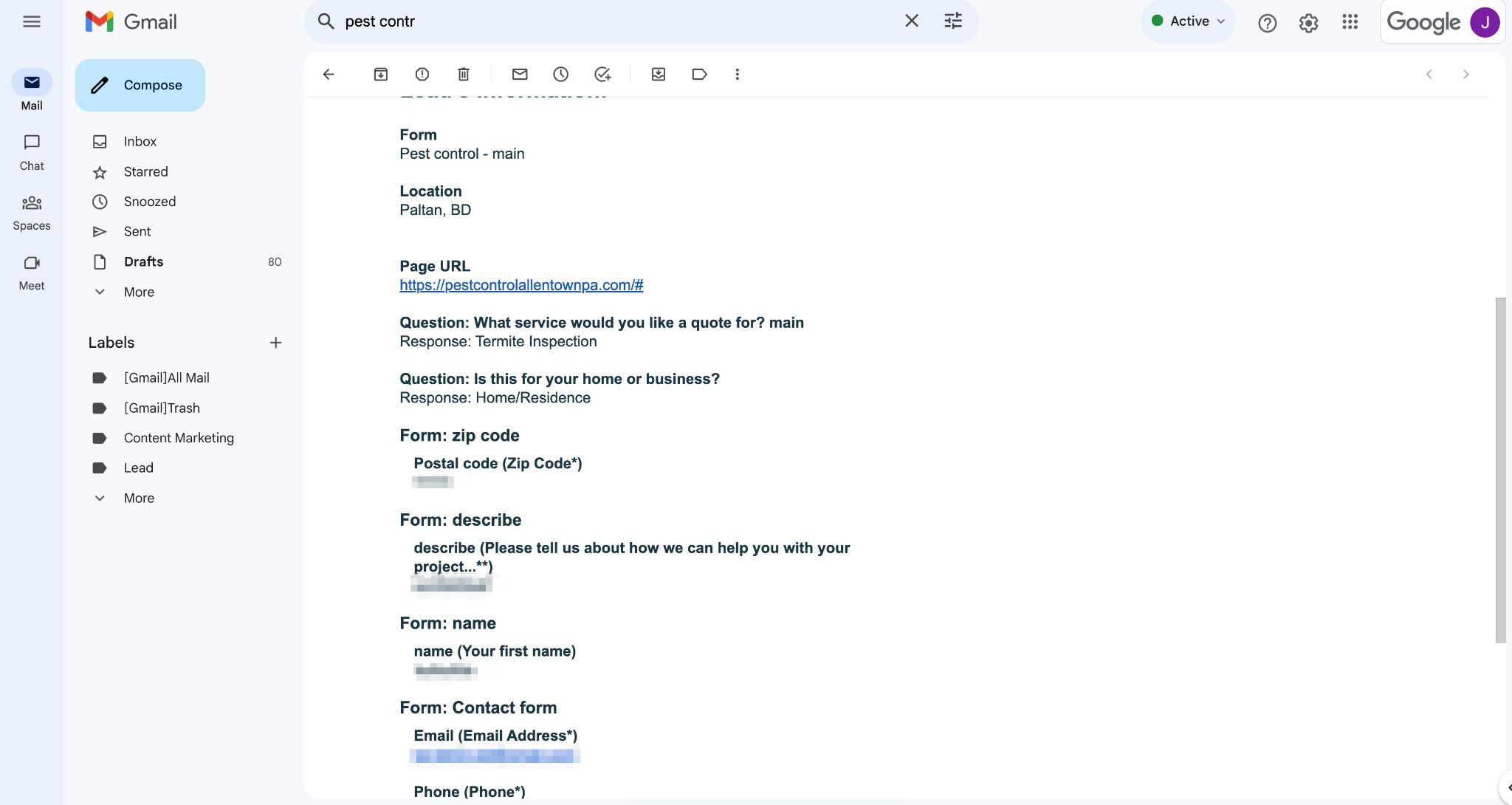
Task: Archive this email using toolbar icon
Action: pos(380,74)
